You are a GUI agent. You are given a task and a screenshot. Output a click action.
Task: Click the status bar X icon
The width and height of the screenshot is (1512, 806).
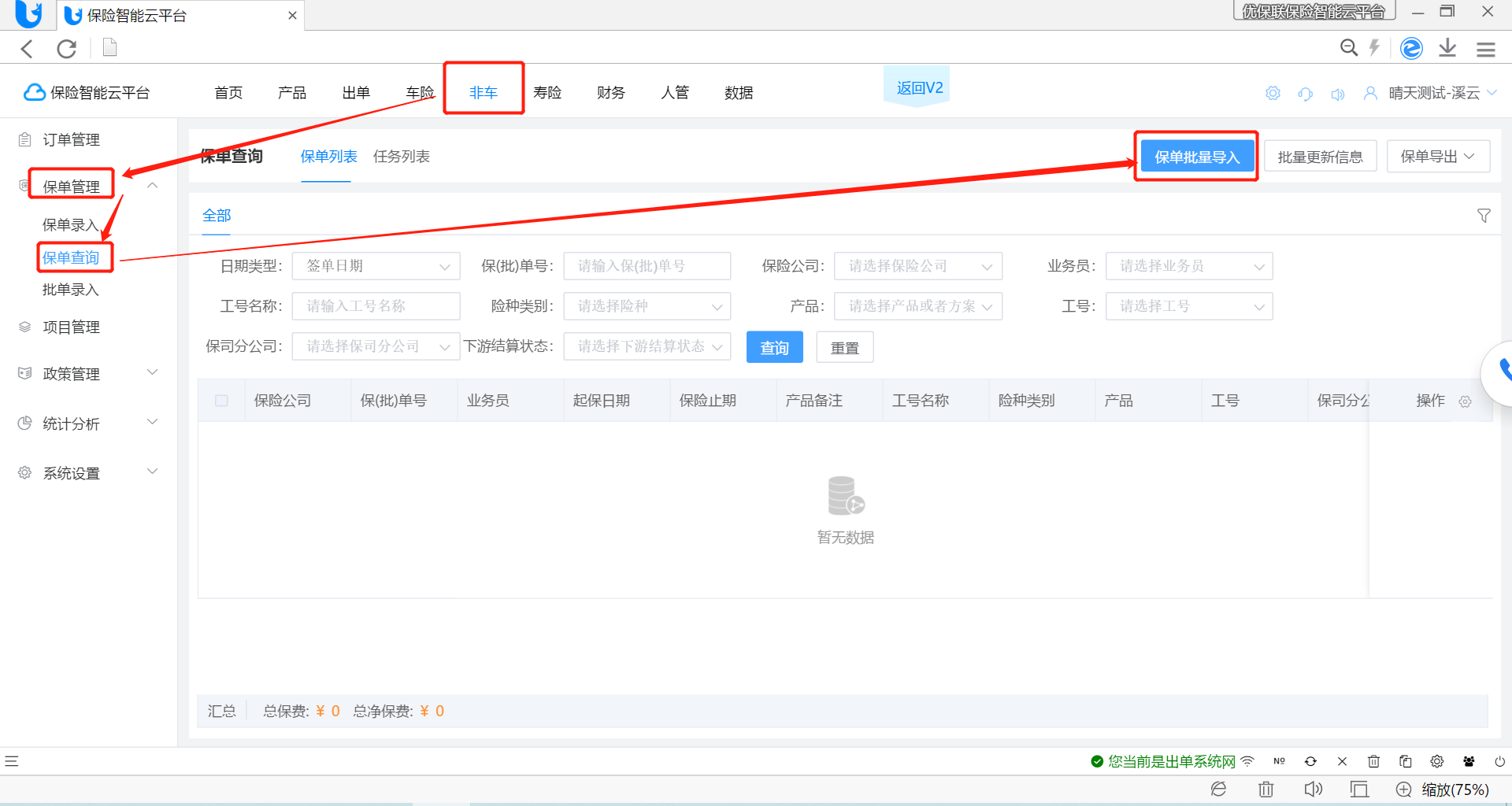click(x=1342, y=761)
